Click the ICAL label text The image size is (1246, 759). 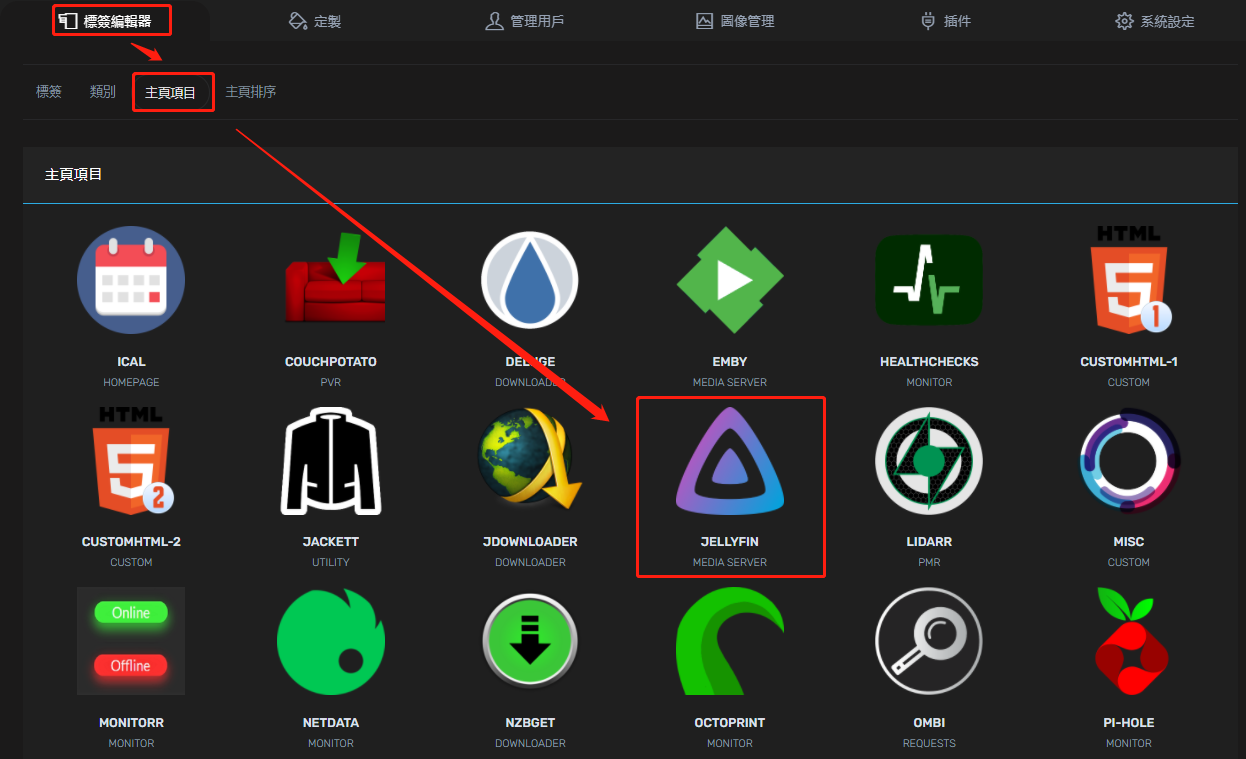pos(131,362)
